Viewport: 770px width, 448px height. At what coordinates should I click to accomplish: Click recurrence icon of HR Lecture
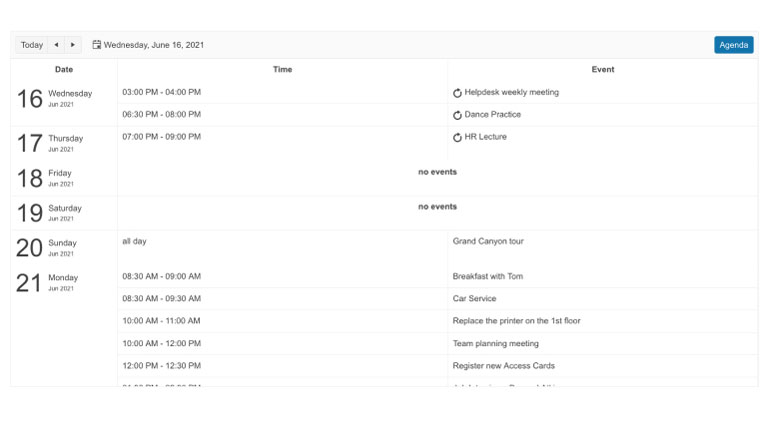[457, 138]
